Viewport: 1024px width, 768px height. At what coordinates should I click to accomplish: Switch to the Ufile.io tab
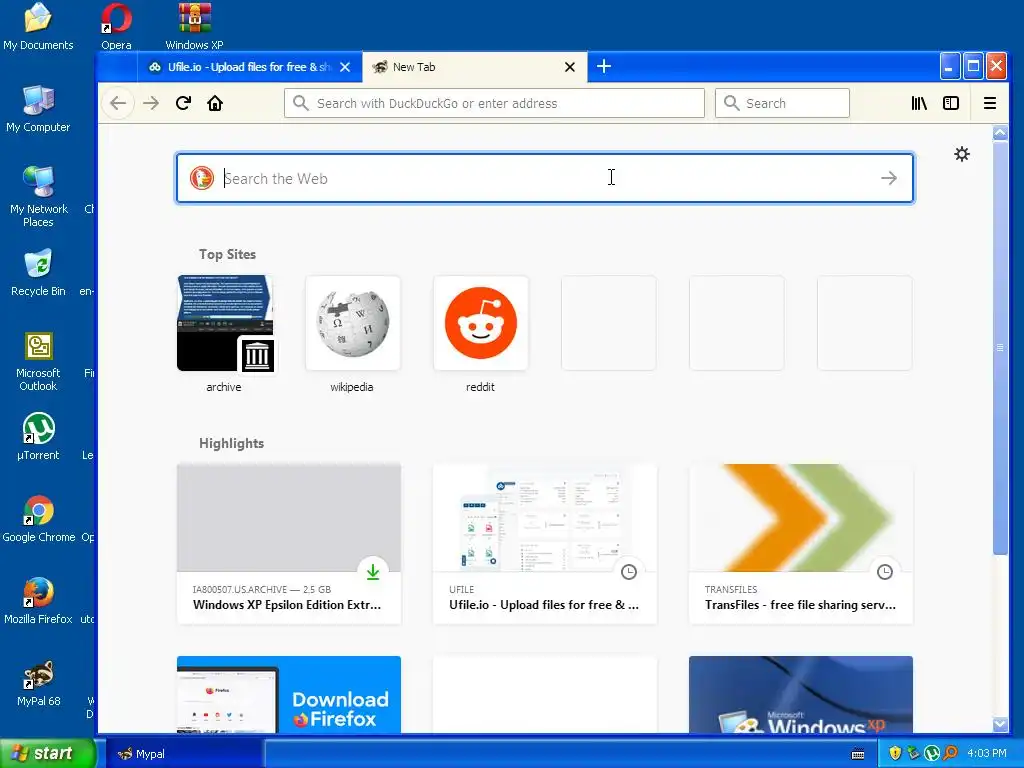(x=249, y=67)
